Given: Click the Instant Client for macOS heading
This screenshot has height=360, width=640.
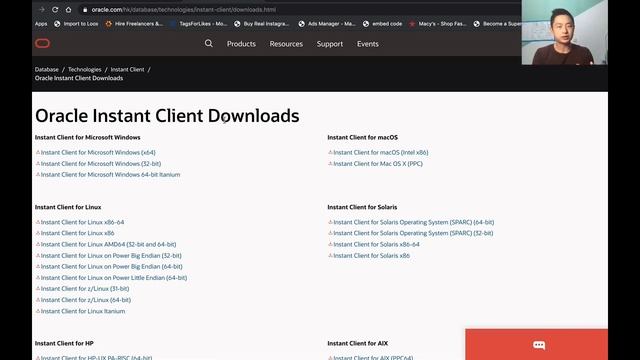Looking at the screenshot, I should click(x=362, y=137).
